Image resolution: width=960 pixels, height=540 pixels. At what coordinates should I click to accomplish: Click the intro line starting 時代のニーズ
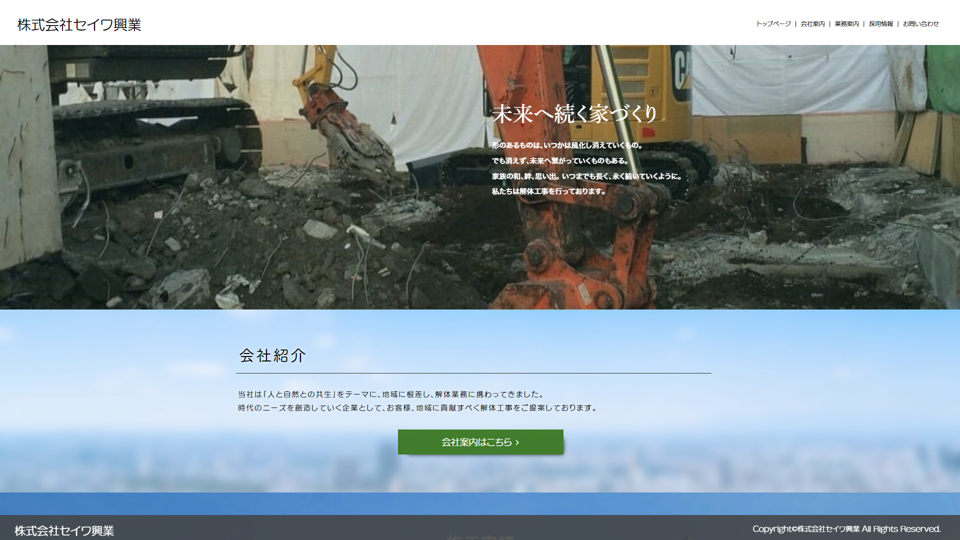(417, 408)
